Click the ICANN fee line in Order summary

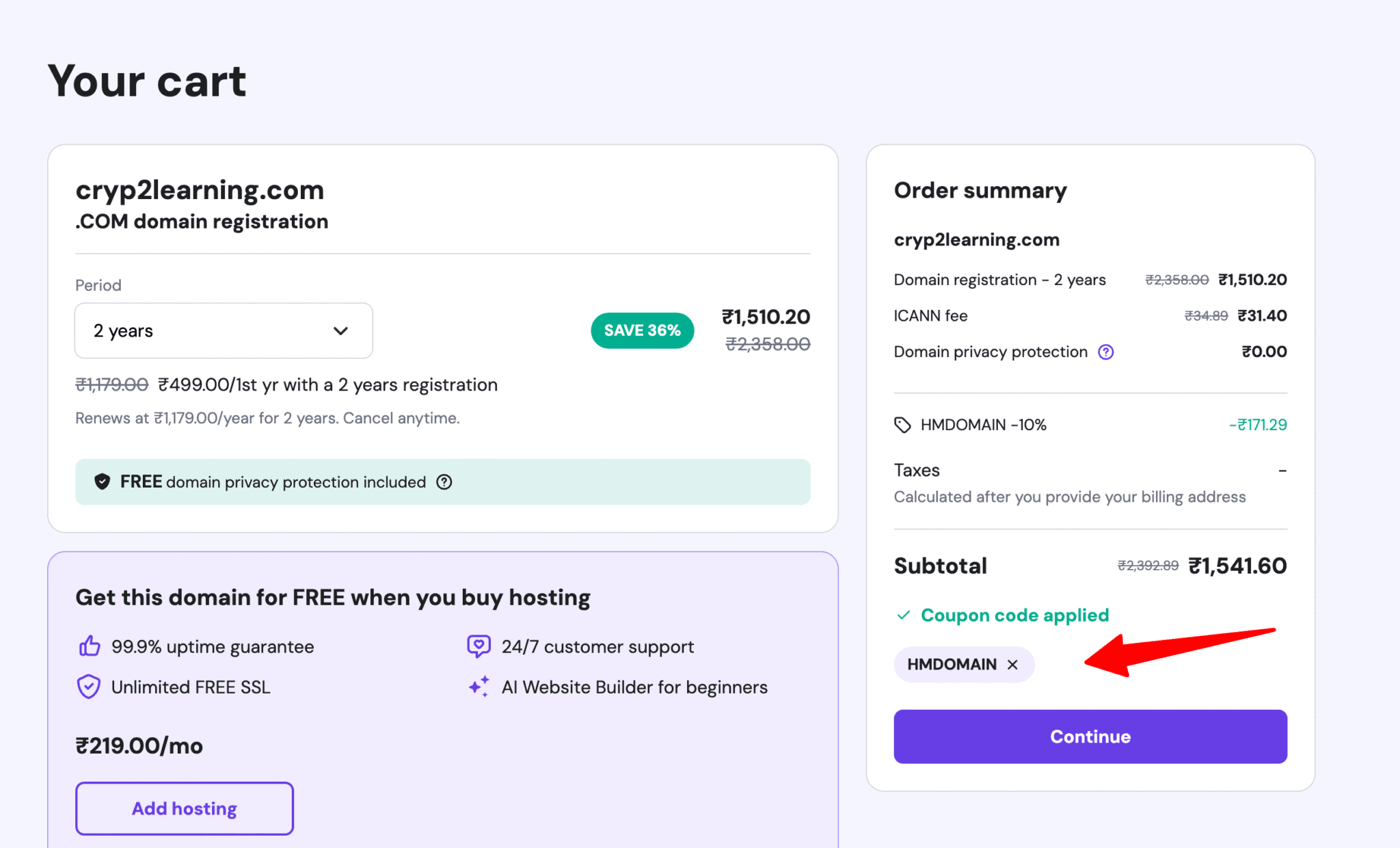click(930, 315)
